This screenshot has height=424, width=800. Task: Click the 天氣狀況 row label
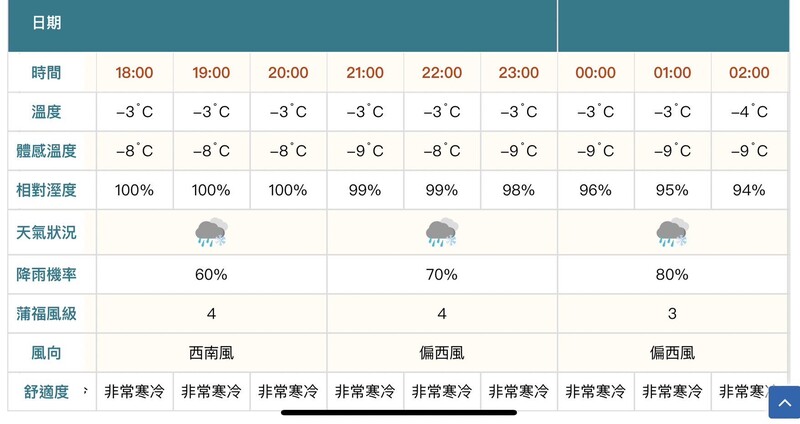[46, 233]
